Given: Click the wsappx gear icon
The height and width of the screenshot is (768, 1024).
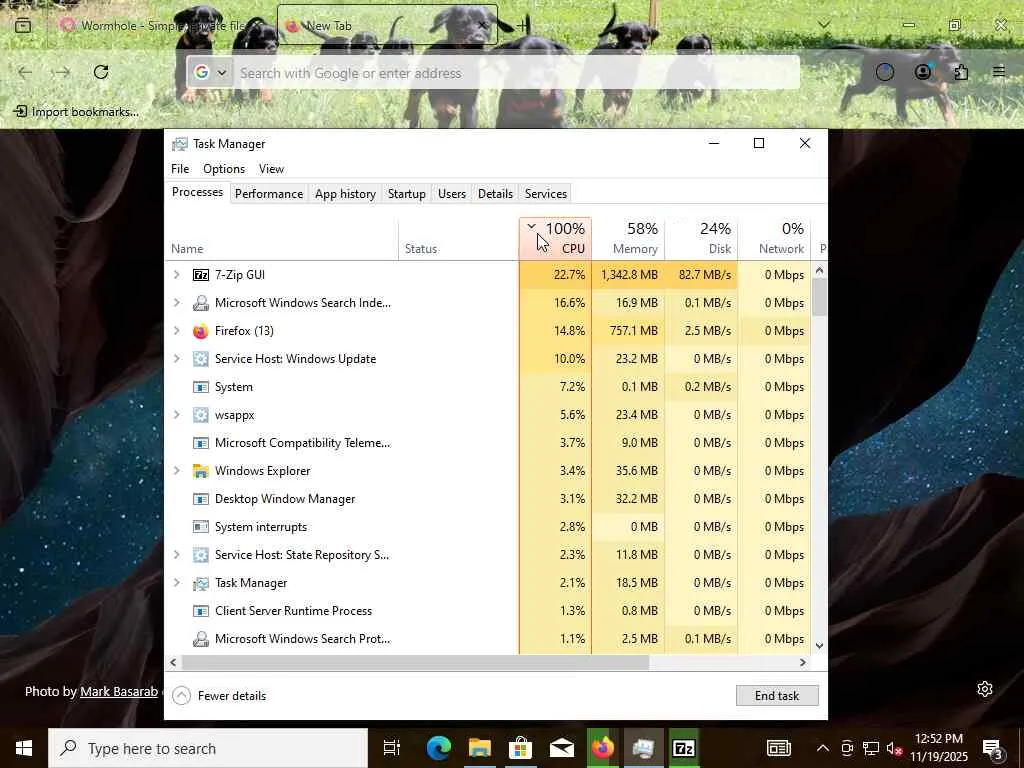Looking at the screenshot, I should click(200, 415).
